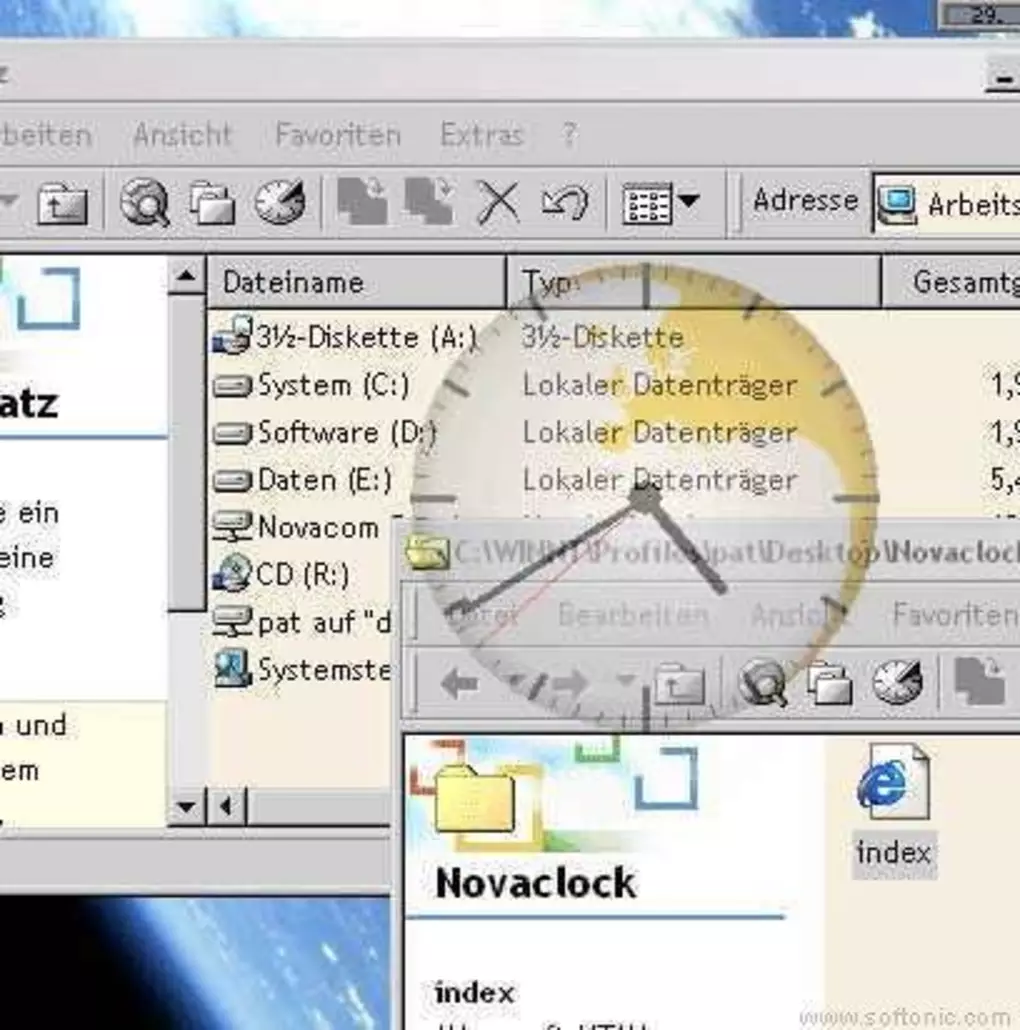
Task: Select the System (C:) drive entry
Action: [315, 386]
